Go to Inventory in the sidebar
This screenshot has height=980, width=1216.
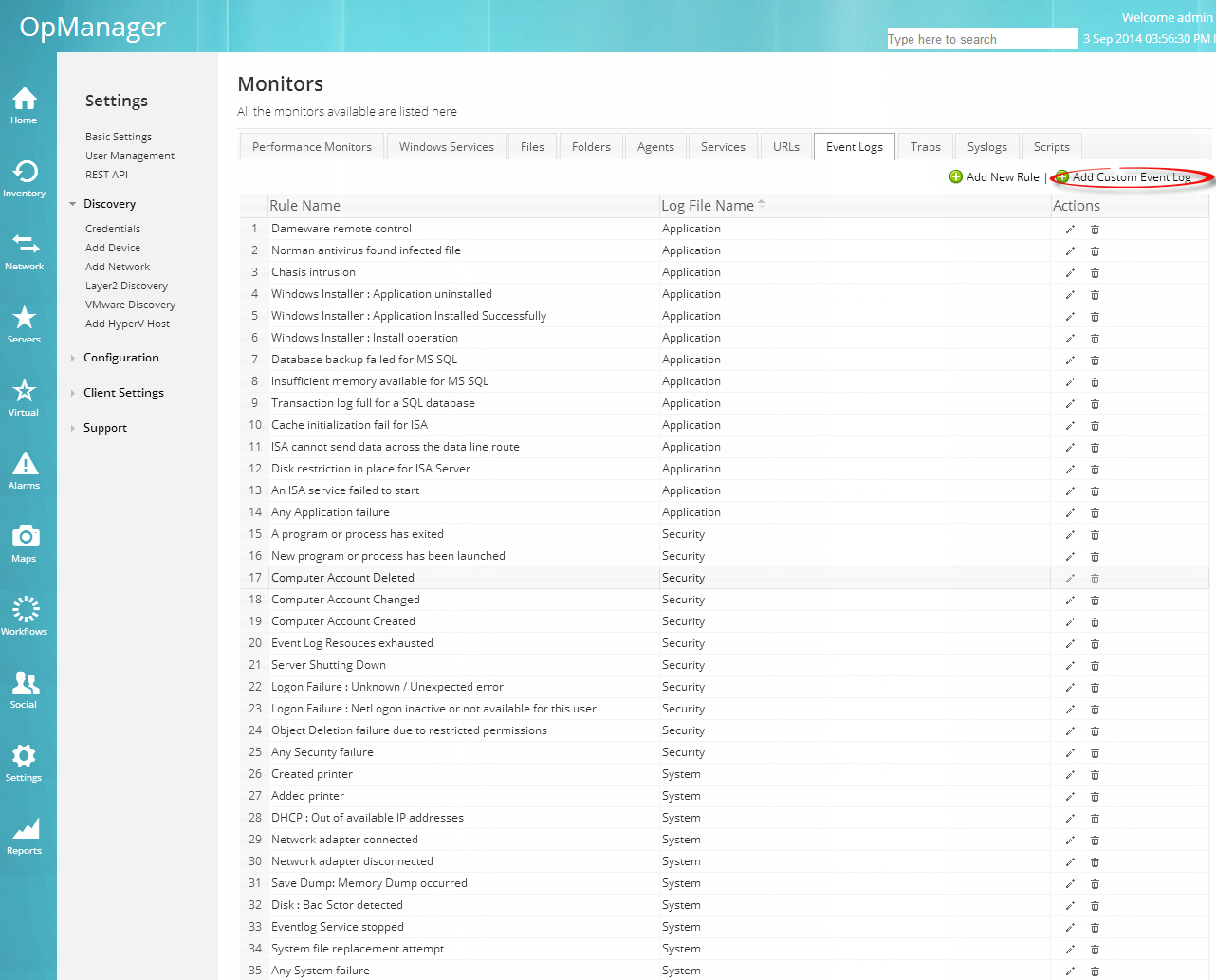tap(25, 177)
